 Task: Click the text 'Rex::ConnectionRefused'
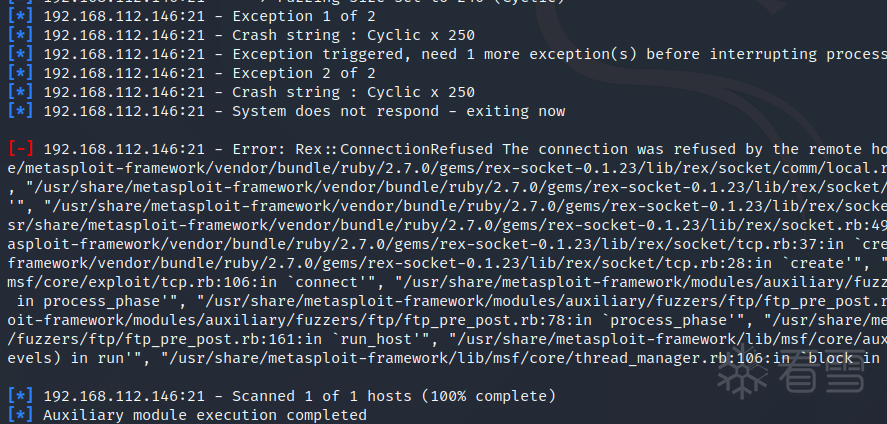394,149
